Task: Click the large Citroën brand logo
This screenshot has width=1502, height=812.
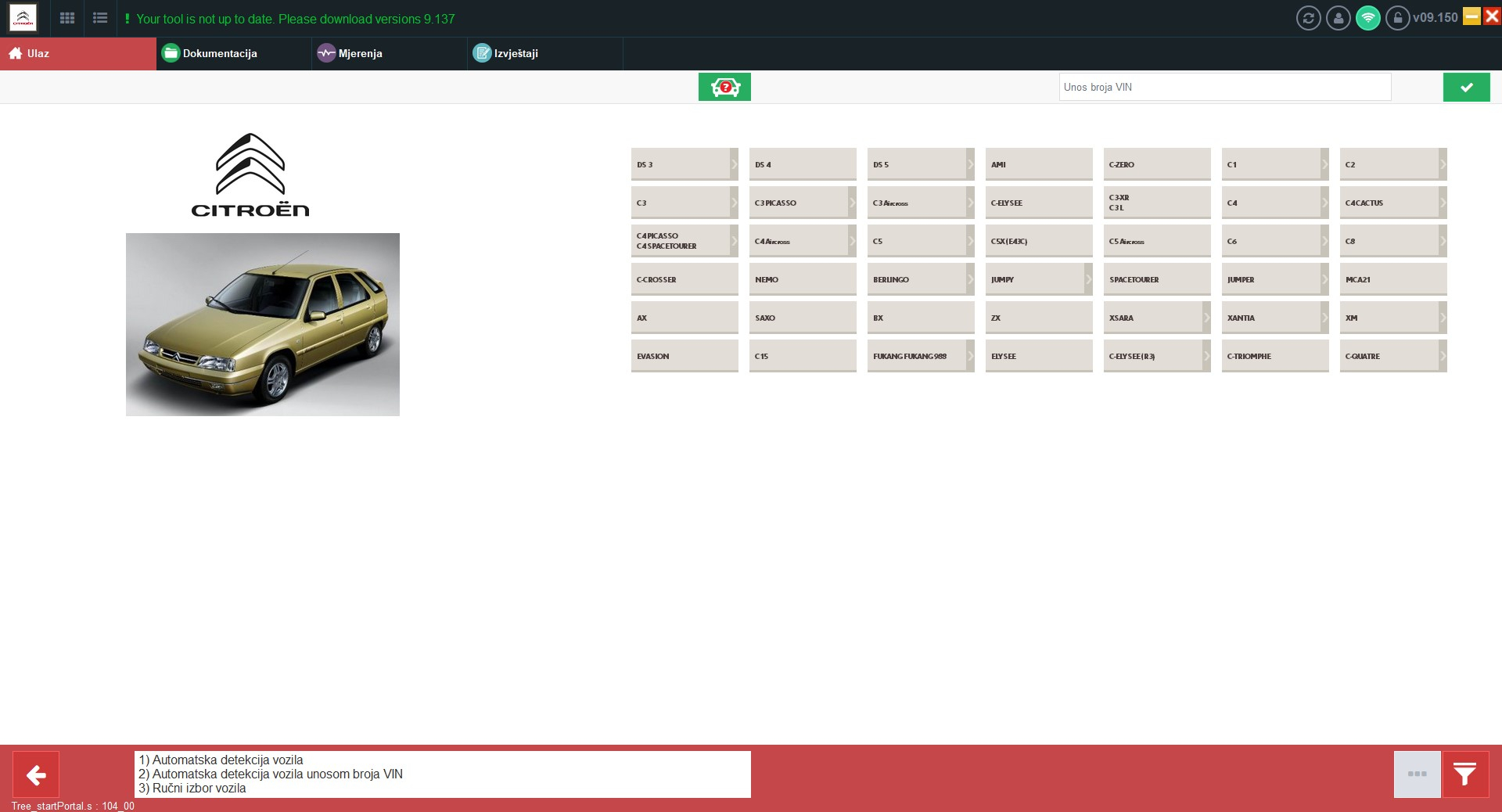Action: [250, 174]
